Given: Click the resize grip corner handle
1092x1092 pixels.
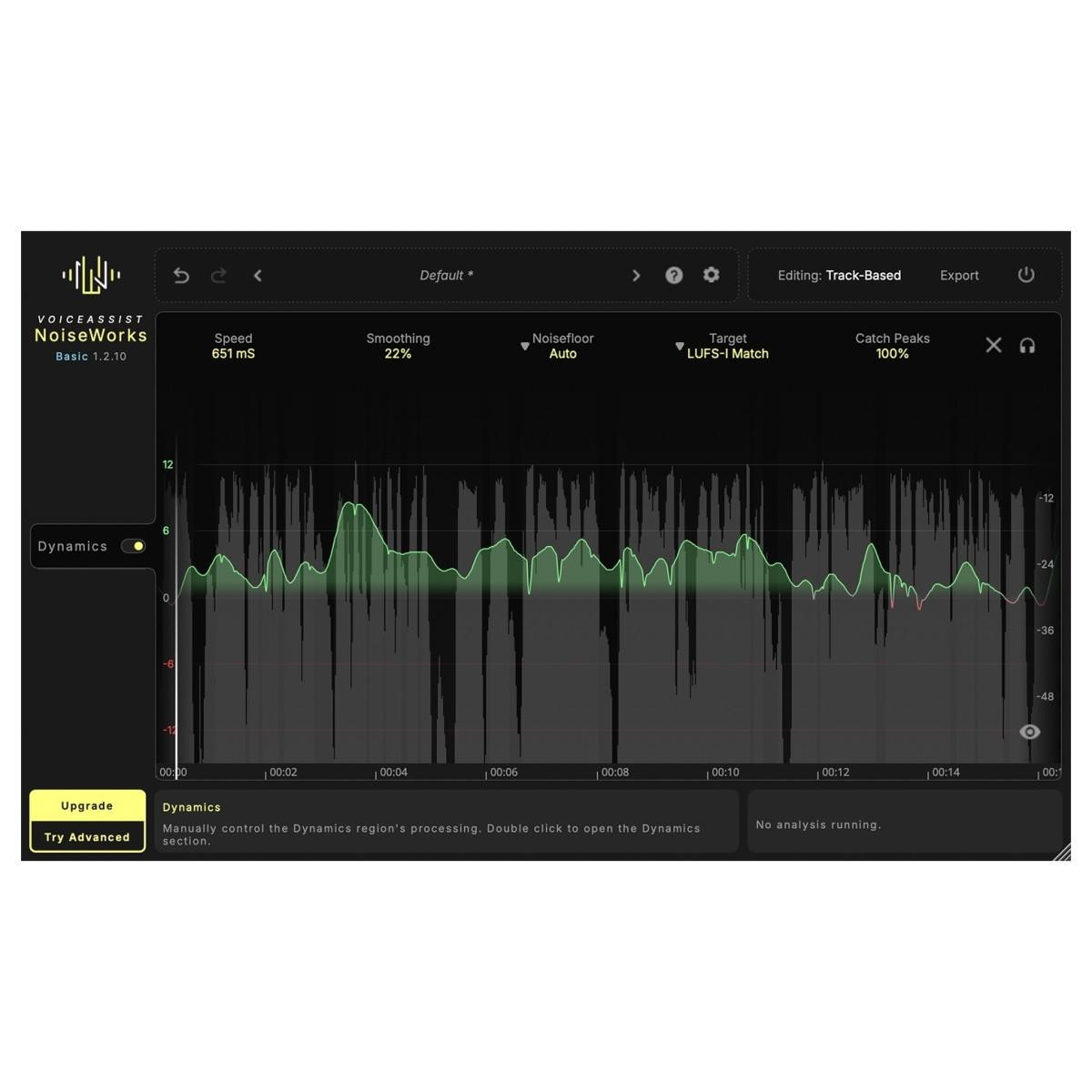Looking at the screenshot, I should point(1062,852).
